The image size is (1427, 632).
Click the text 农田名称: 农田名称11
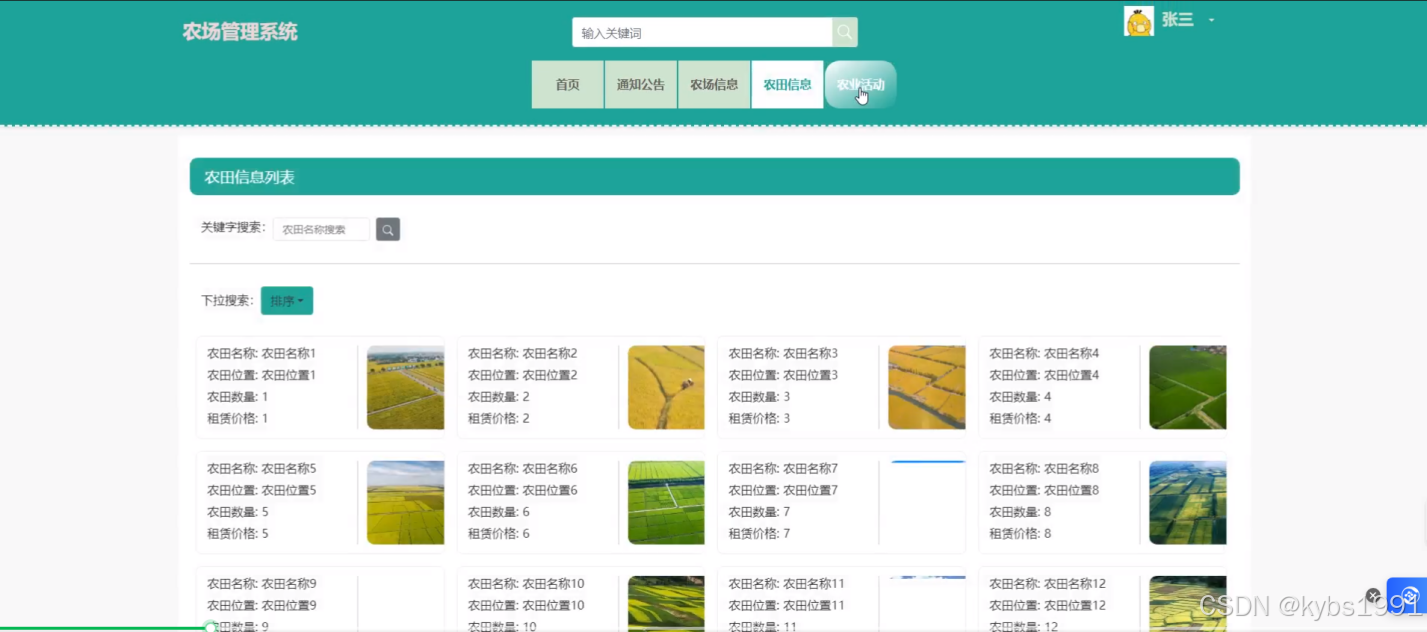[x=787, y=584]
